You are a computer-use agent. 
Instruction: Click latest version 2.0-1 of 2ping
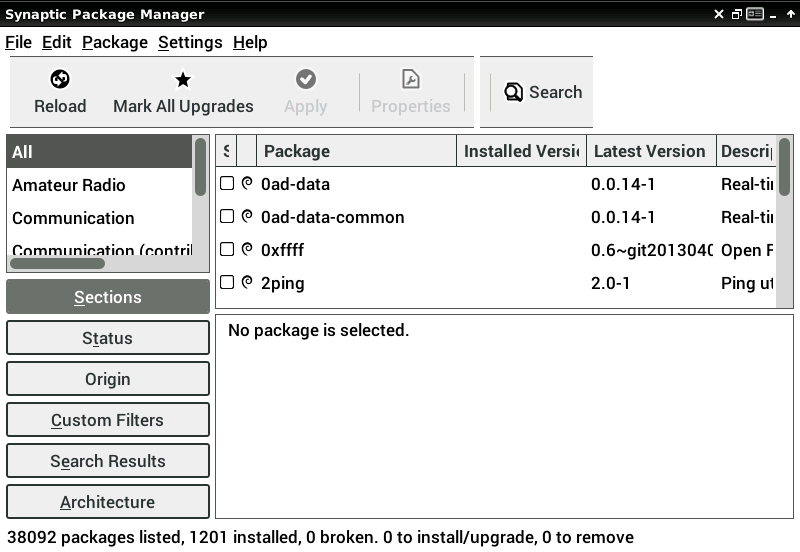tap(610, 283)
